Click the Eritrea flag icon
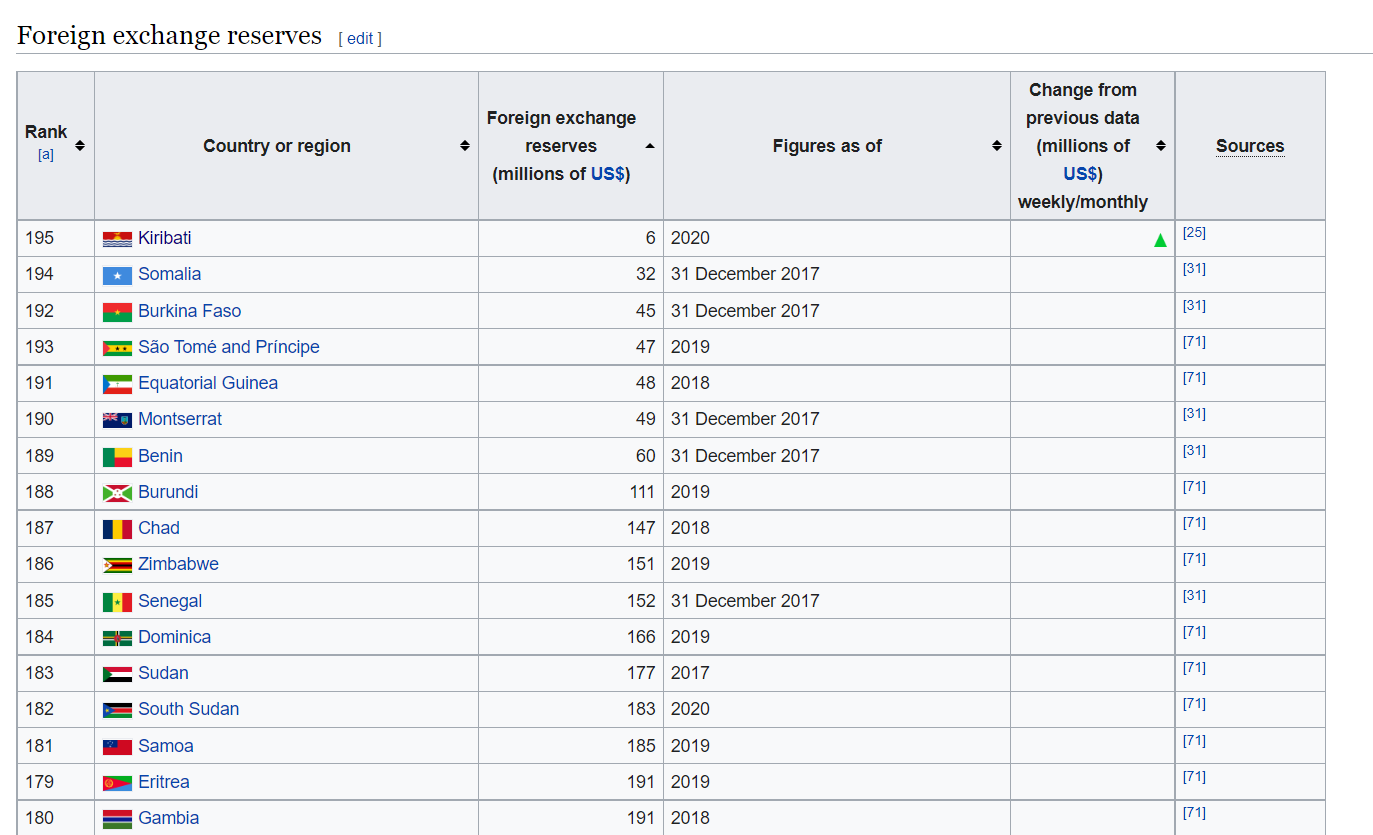This screenshot has width=1373, height=835. coord(117,783)
